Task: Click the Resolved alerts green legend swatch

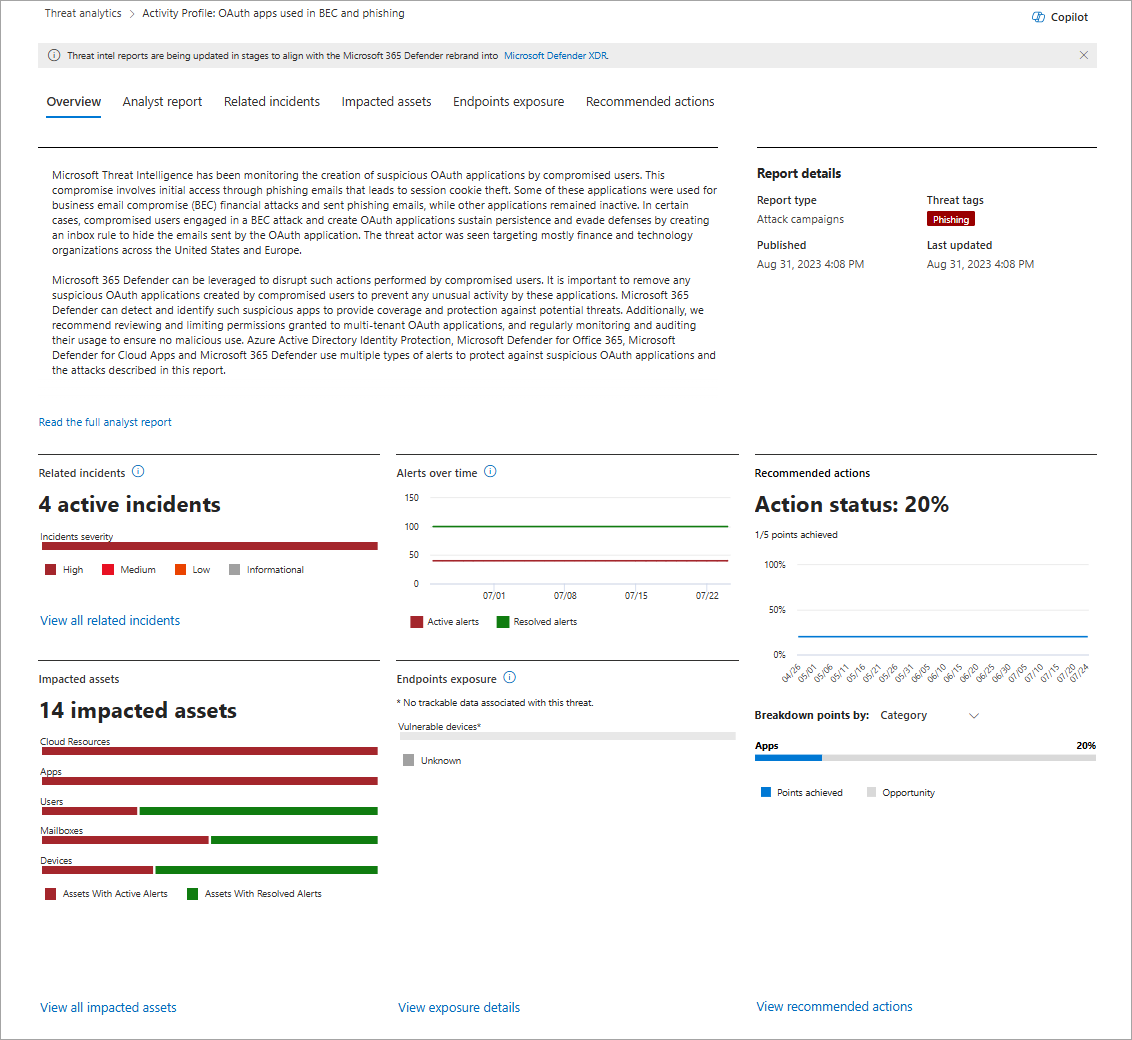Action: point(503,622)
